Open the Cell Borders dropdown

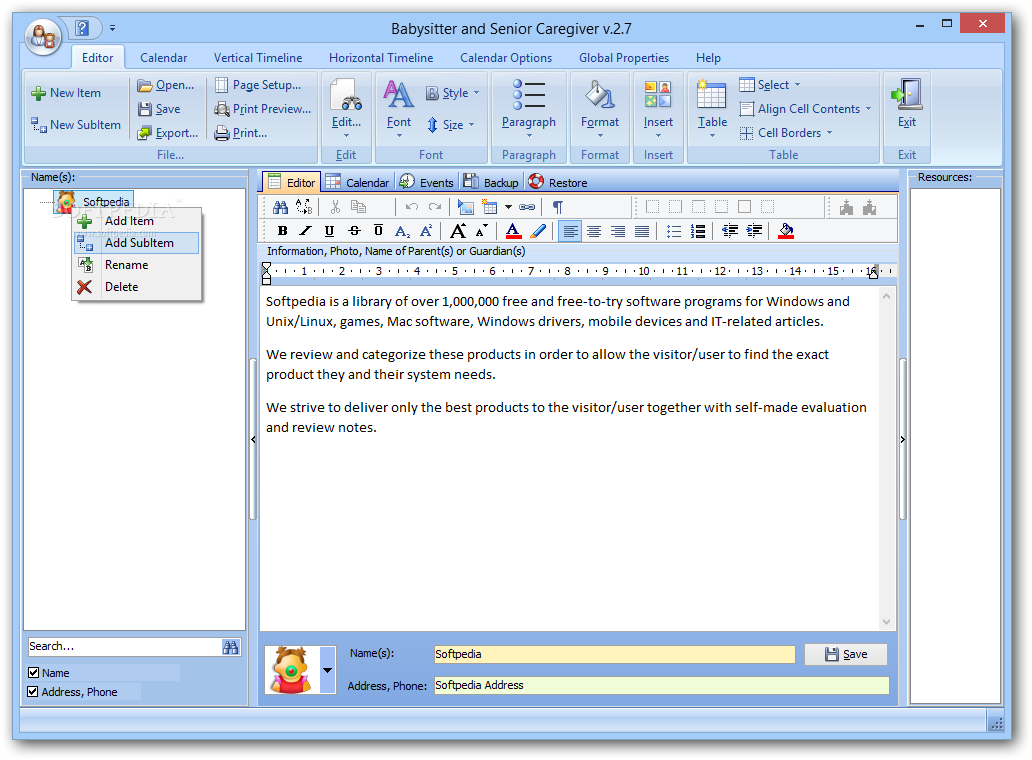[786, 133]
